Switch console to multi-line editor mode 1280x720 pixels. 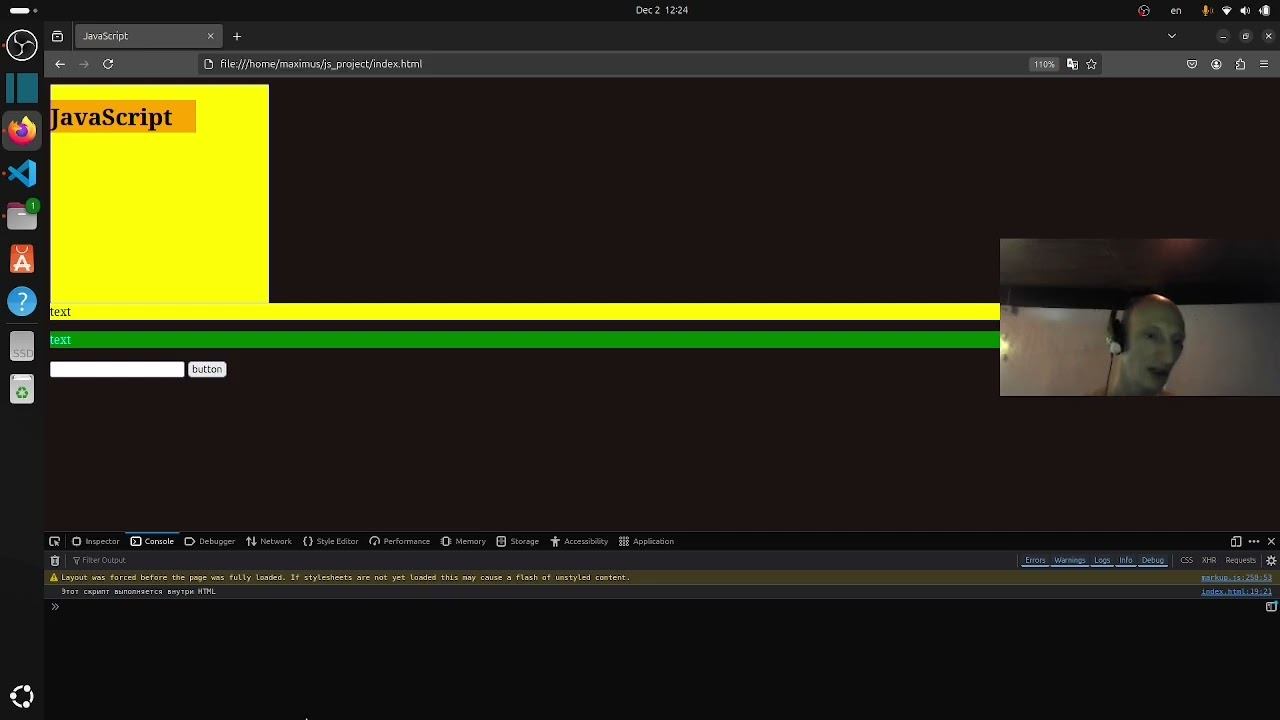coord(1271,607)
